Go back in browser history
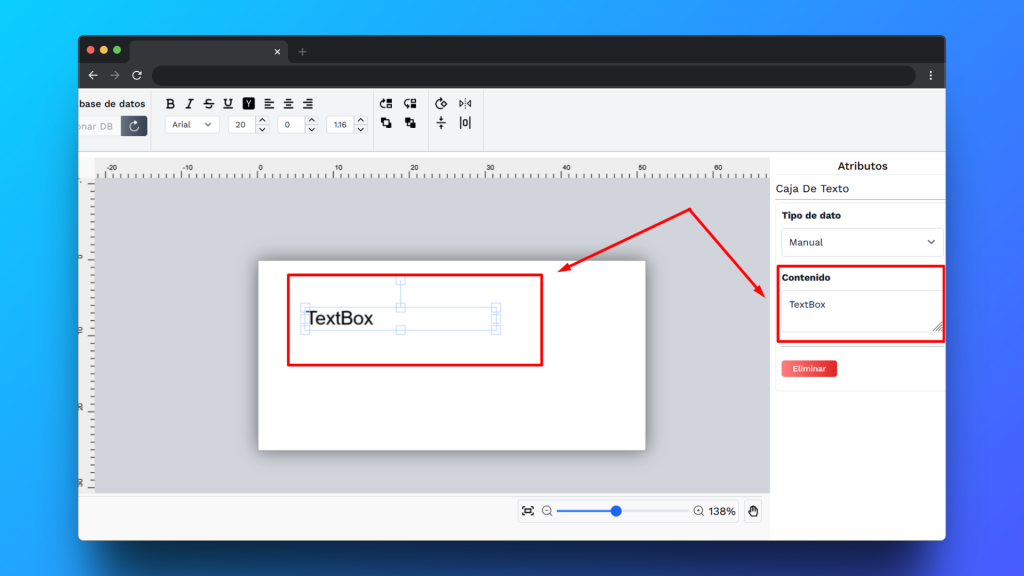Viewport: 1024px width, 576px height. (93, 75)
